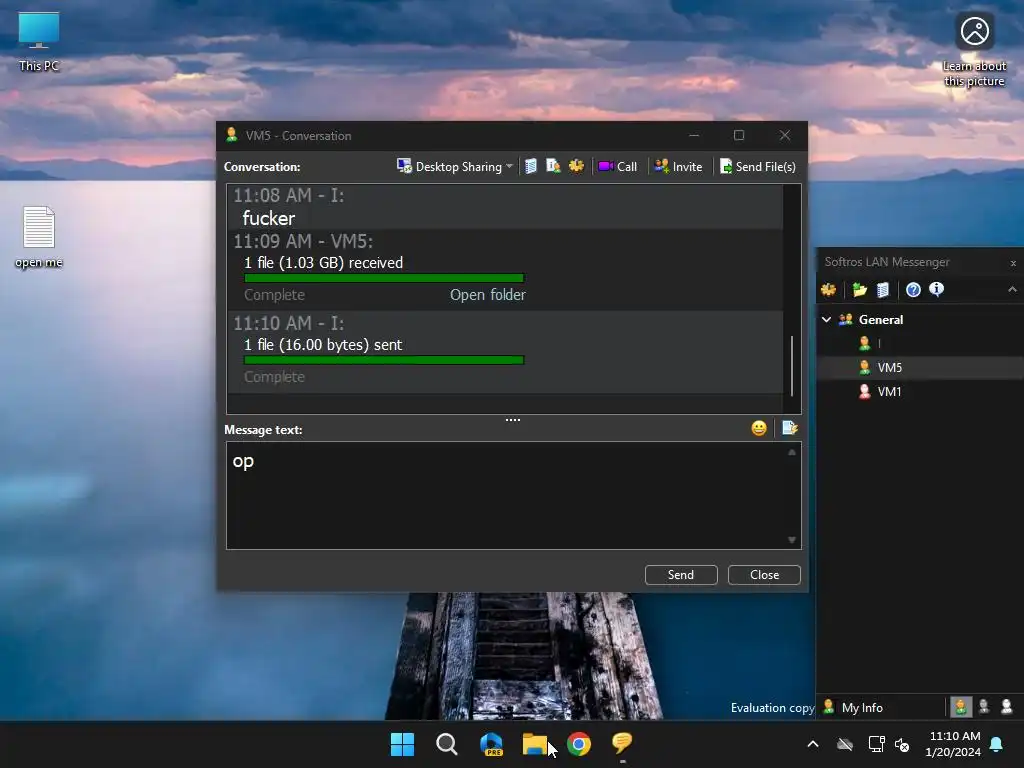Select user VM5 in contact list
The height and width of the screenshot is (768, 1024).
[920, 368]
